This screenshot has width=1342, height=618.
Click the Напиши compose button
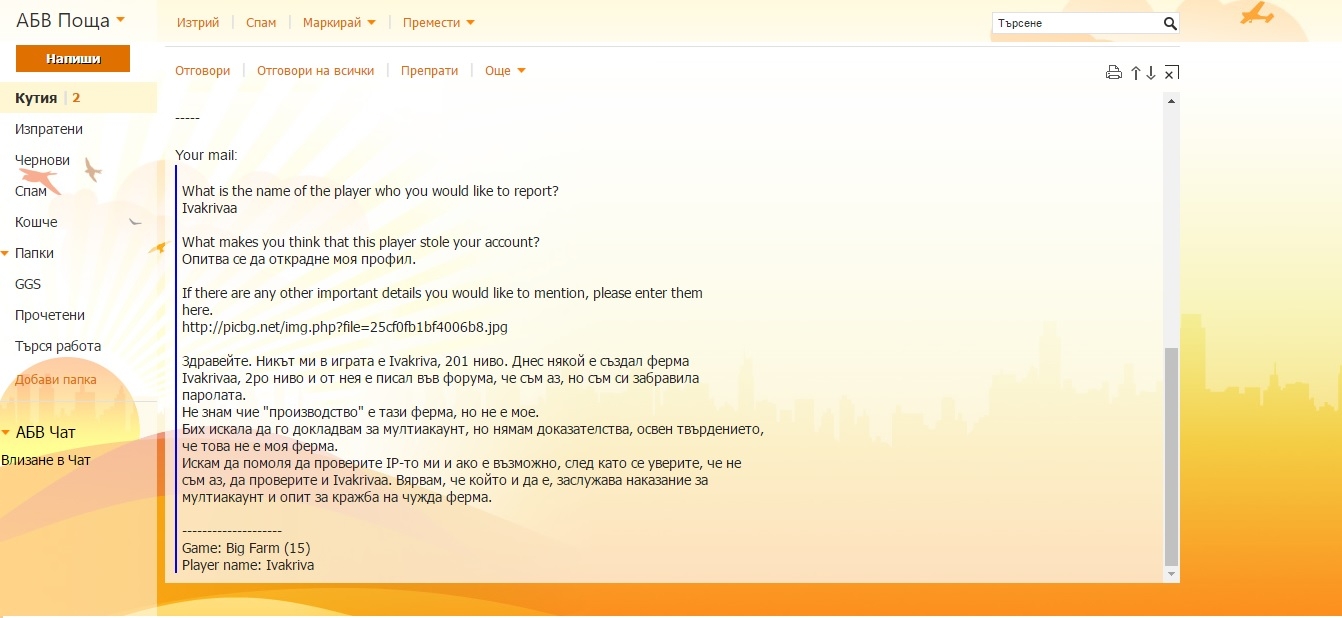click(x=73, y=59)
